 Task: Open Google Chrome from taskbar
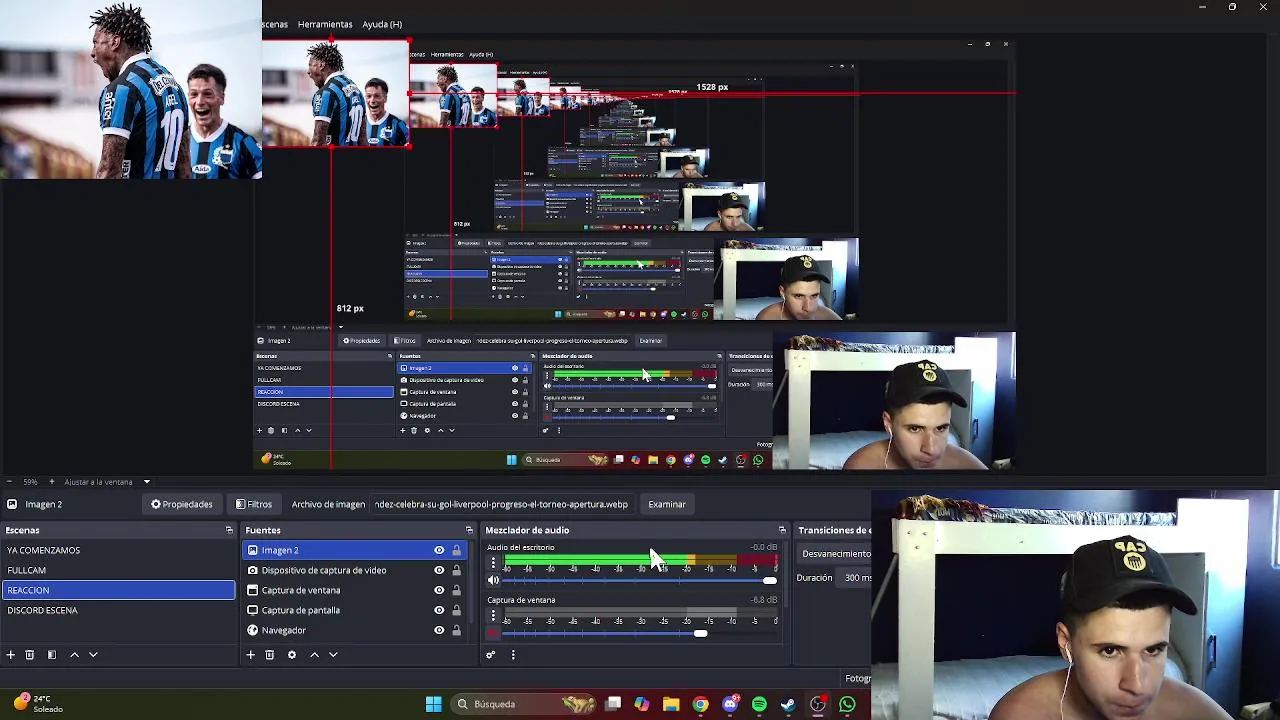tap(700, 704)
